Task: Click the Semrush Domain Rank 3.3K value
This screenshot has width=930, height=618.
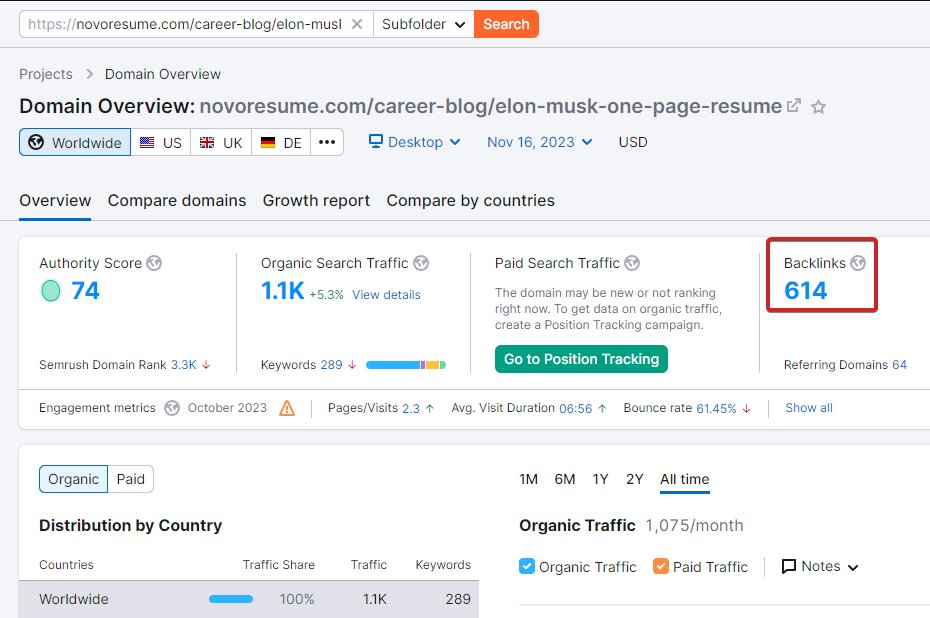Action: [184, 365]
